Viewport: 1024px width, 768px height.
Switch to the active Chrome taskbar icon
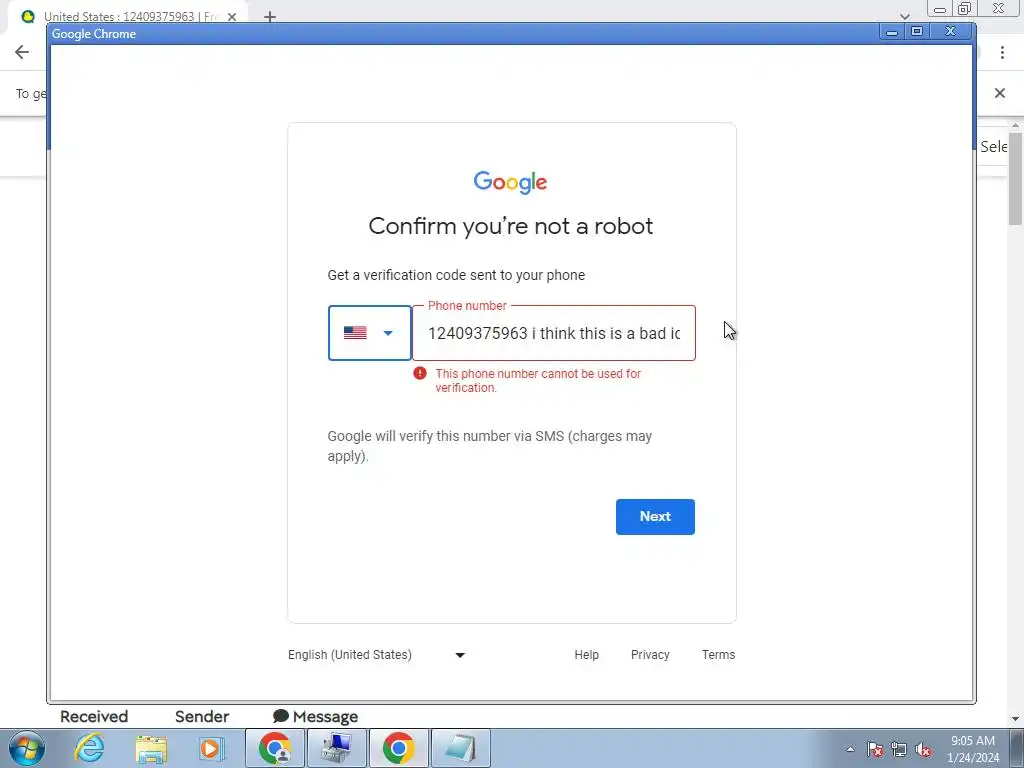(399, 748)
